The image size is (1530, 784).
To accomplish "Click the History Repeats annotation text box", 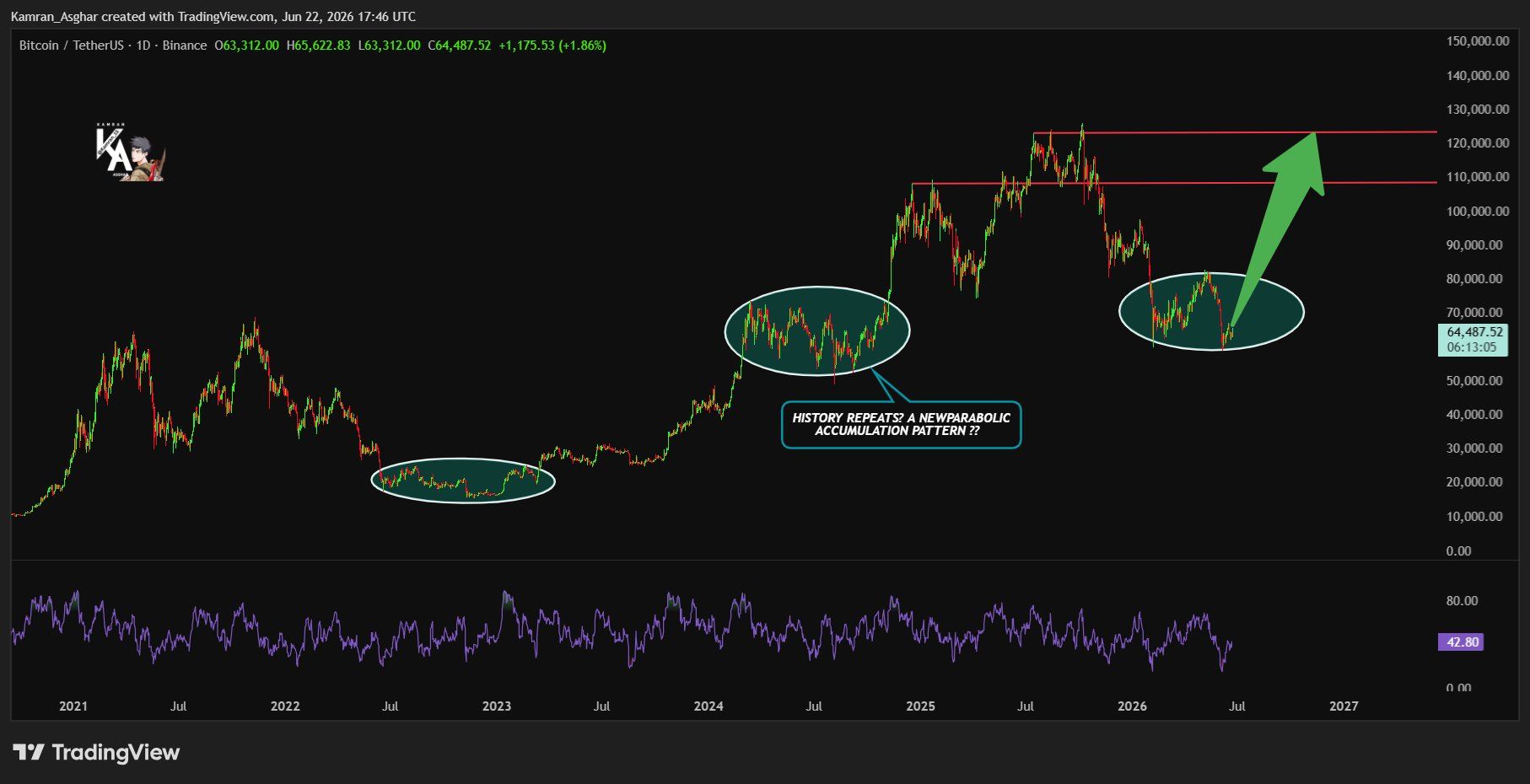I will point(901,424).
